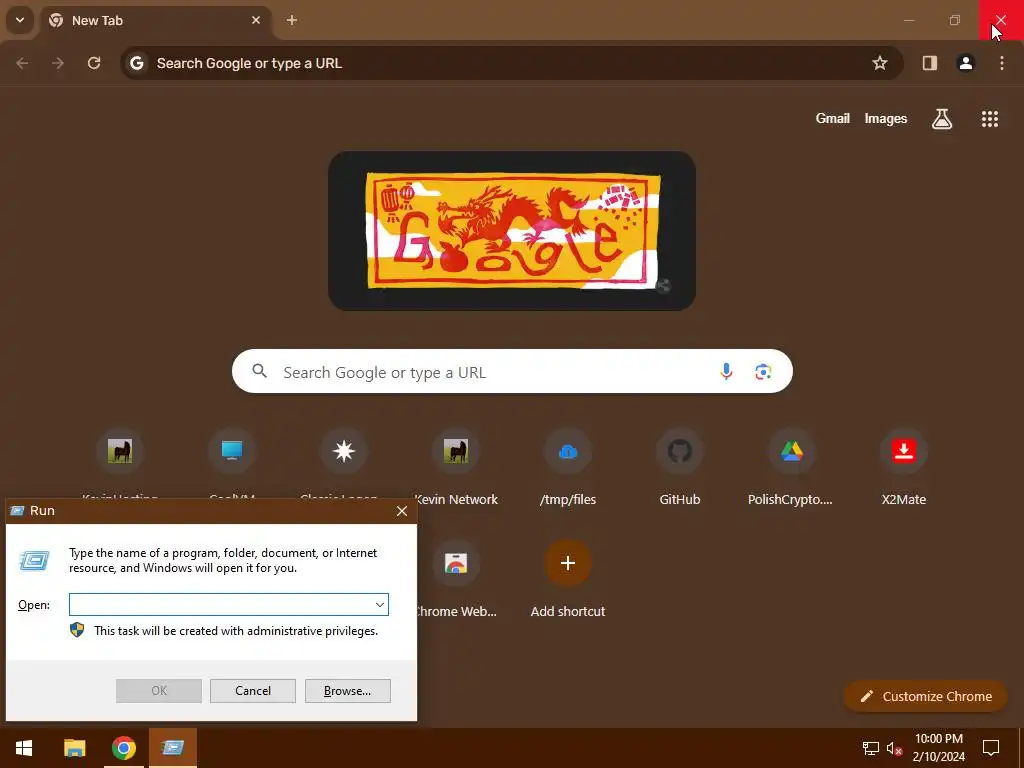Open the tab search dropdown arrow
Screen dimensions: 1024x768
(x=20, y=20)
